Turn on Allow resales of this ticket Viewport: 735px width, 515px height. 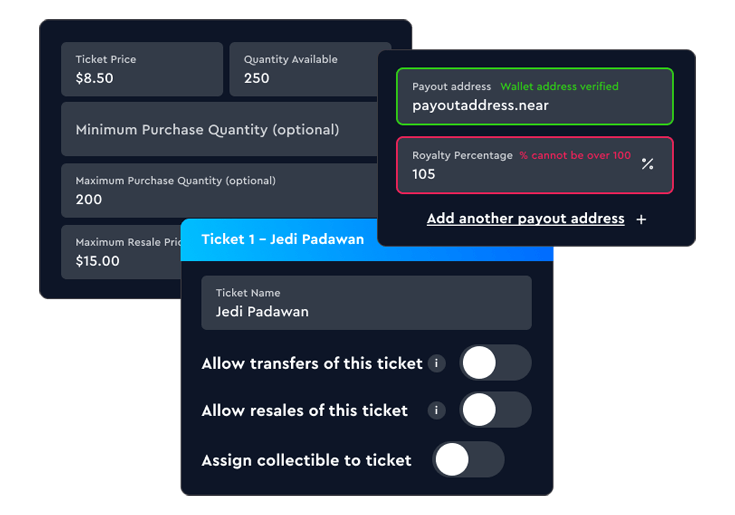(x=495, y=410)
